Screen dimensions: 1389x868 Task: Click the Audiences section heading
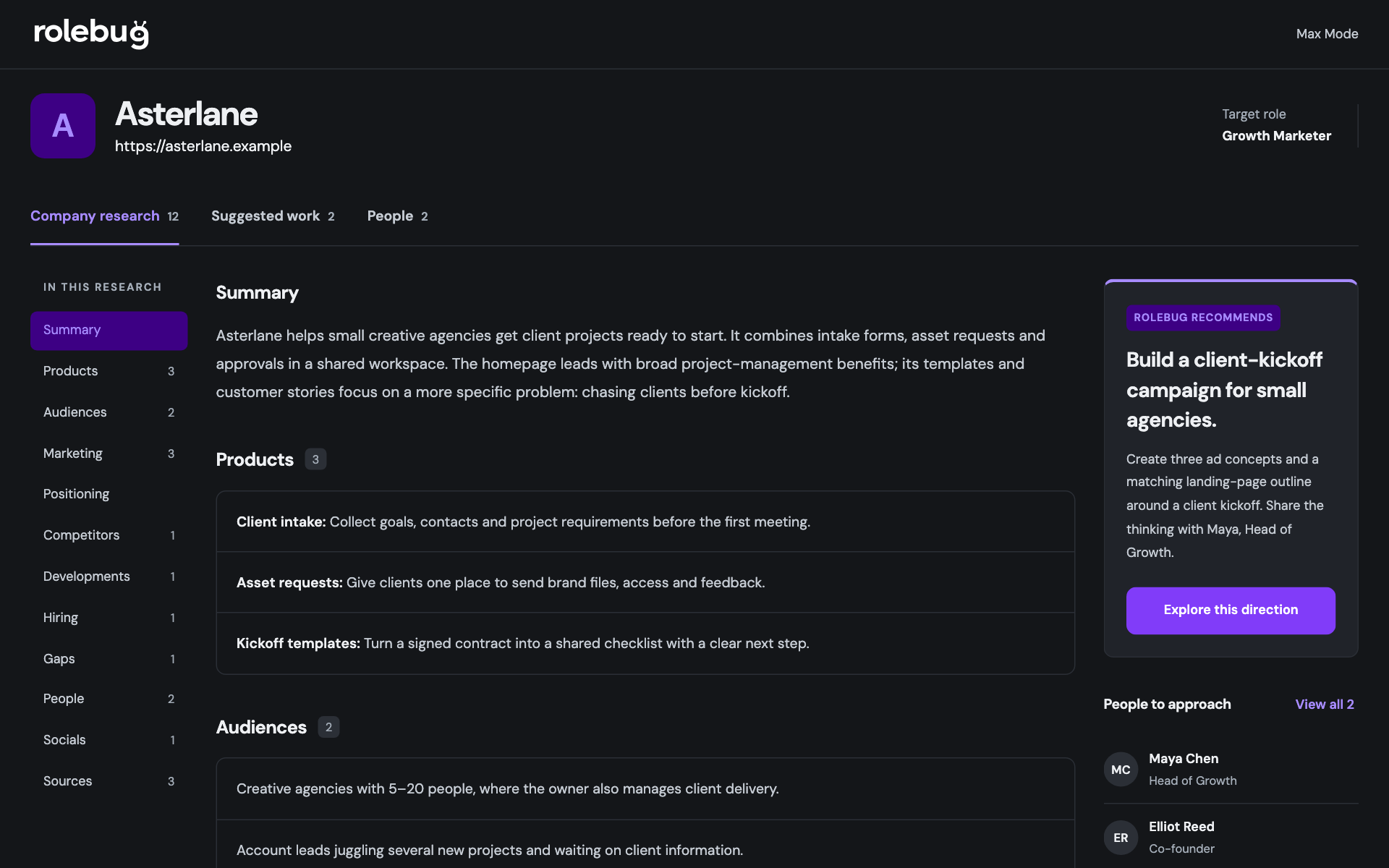pyautogui.click(x=261, y=728)
